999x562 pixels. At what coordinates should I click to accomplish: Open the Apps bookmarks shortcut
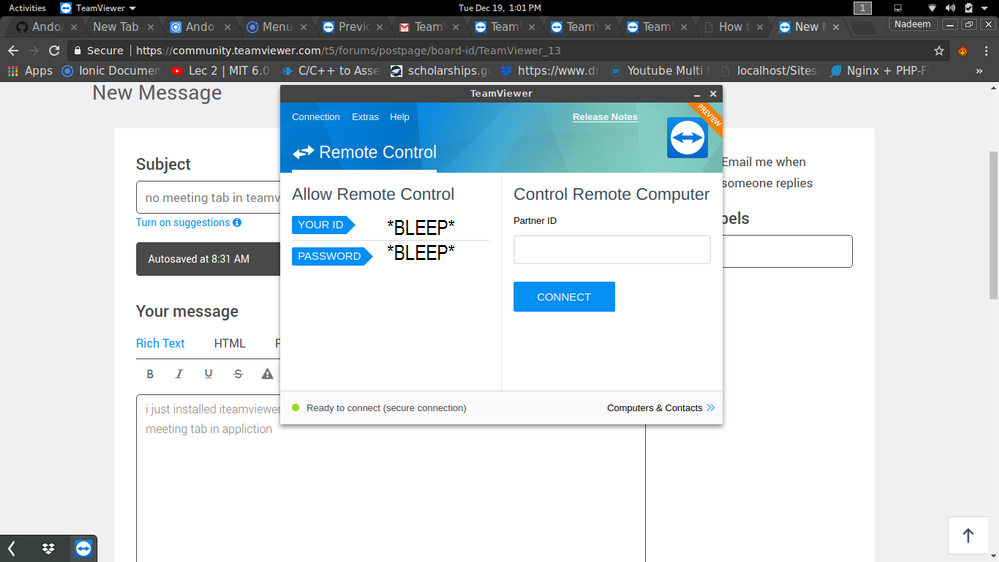click(x=30, y=71)
